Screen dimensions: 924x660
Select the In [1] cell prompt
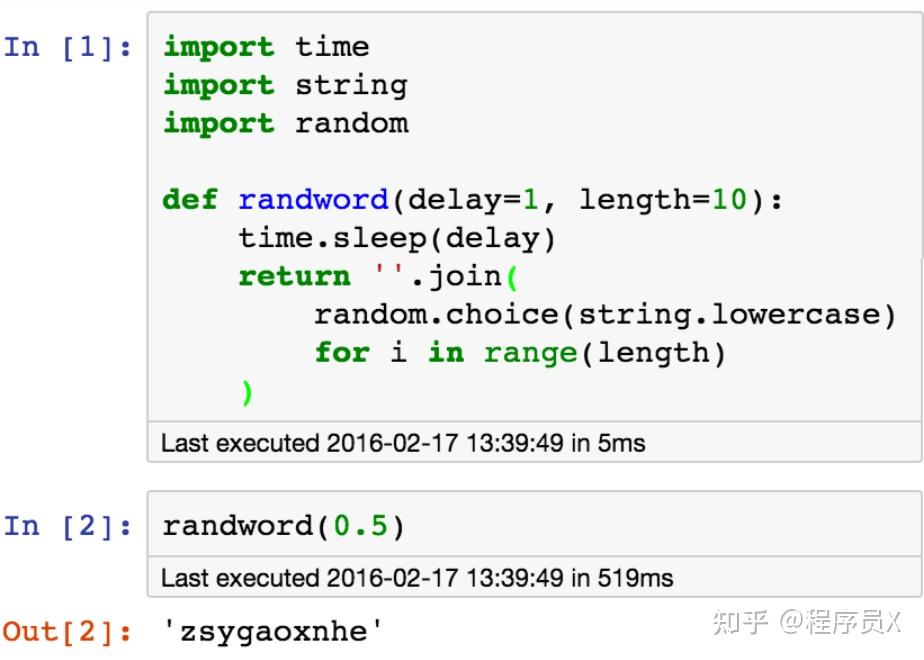[x=68, y=47]
